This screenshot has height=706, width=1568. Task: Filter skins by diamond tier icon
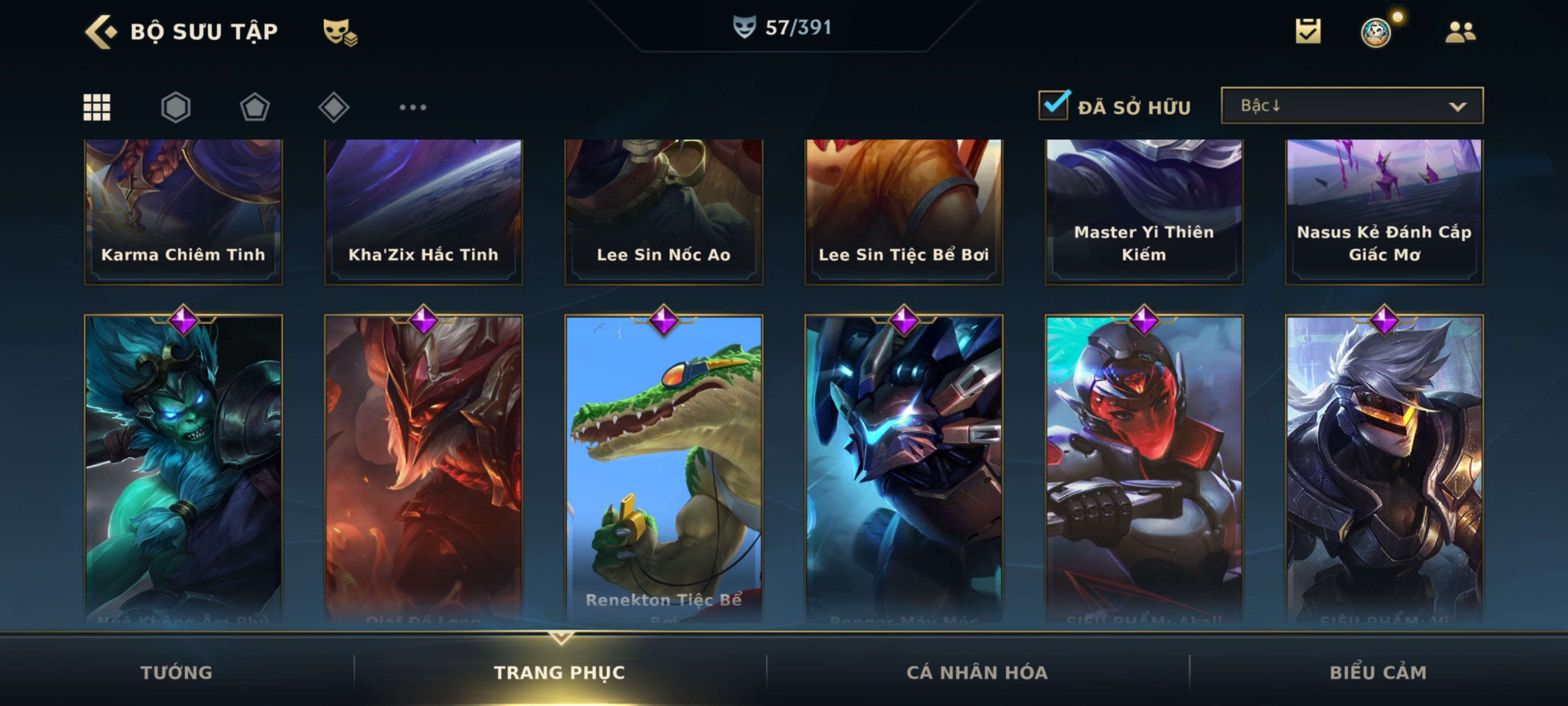(x=334, y=107)
